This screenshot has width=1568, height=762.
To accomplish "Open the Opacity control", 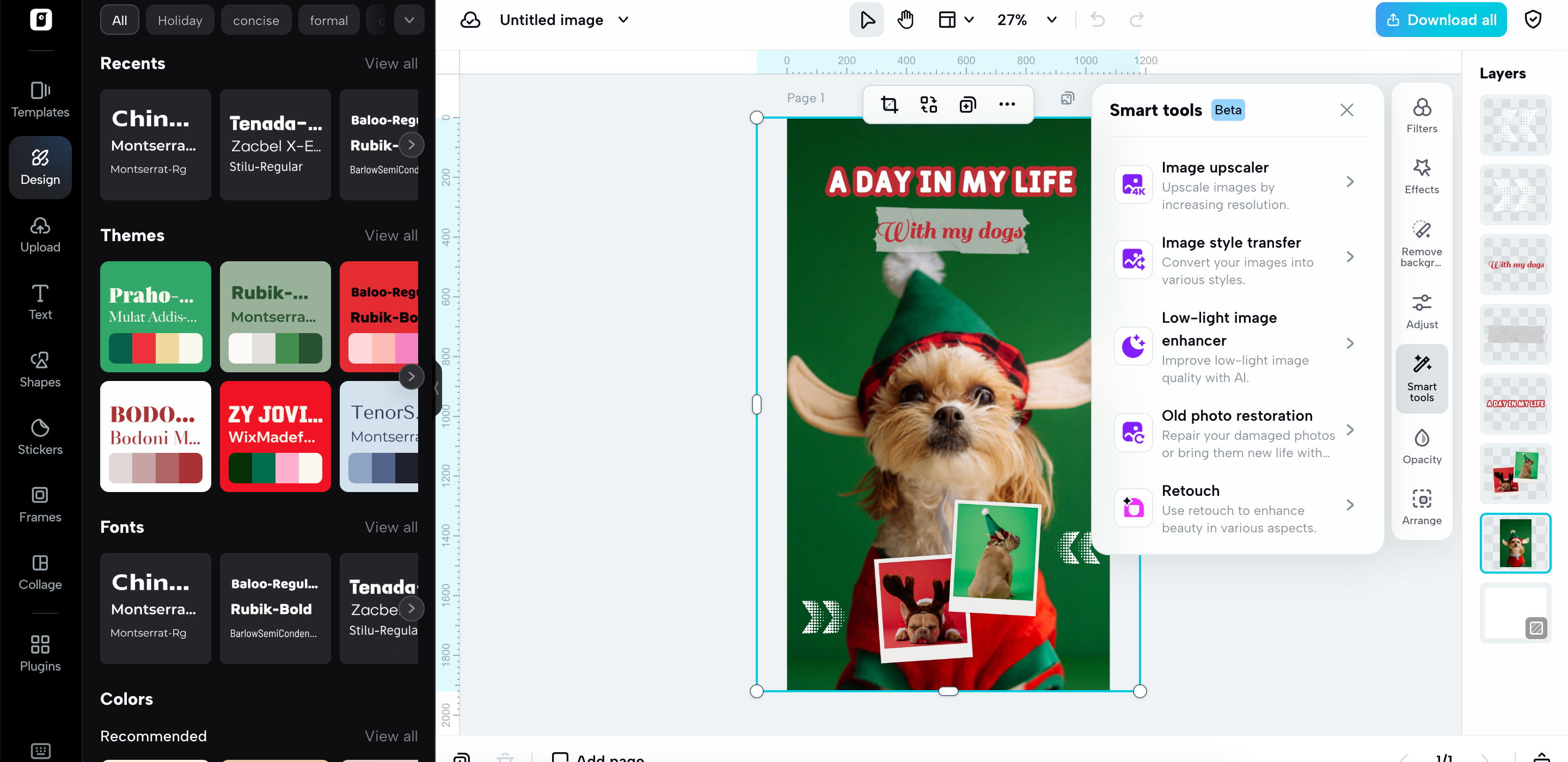I will point(1422,446).
